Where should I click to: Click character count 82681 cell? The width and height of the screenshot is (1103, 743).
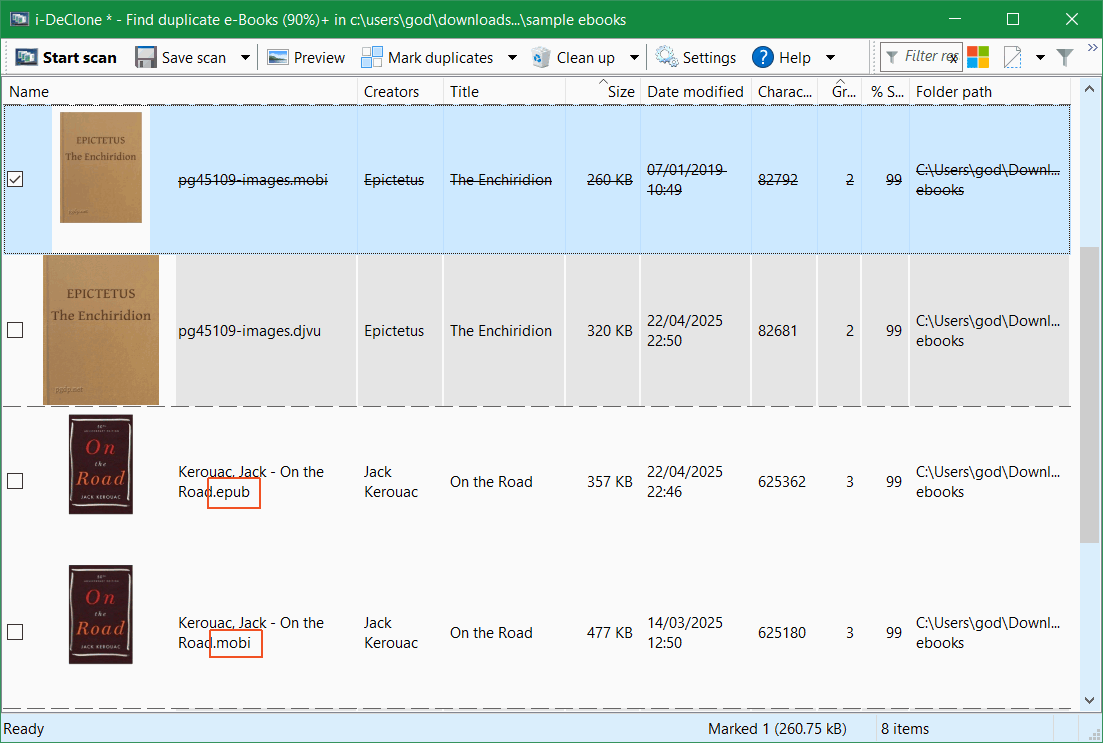777,331
